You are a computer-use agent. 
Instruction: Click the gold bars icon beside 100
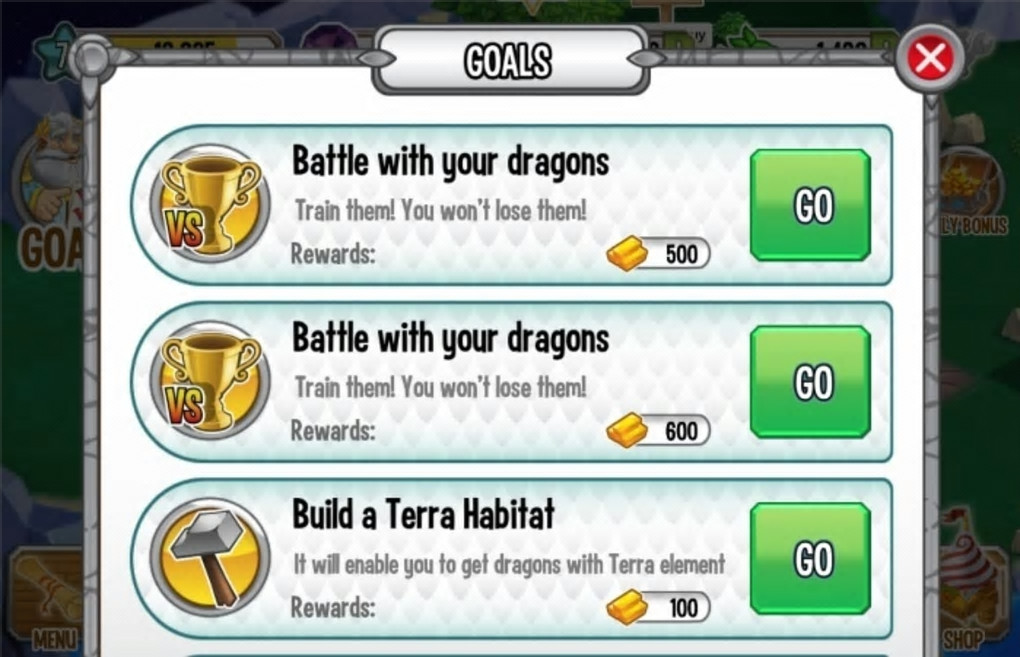(626, 608)
